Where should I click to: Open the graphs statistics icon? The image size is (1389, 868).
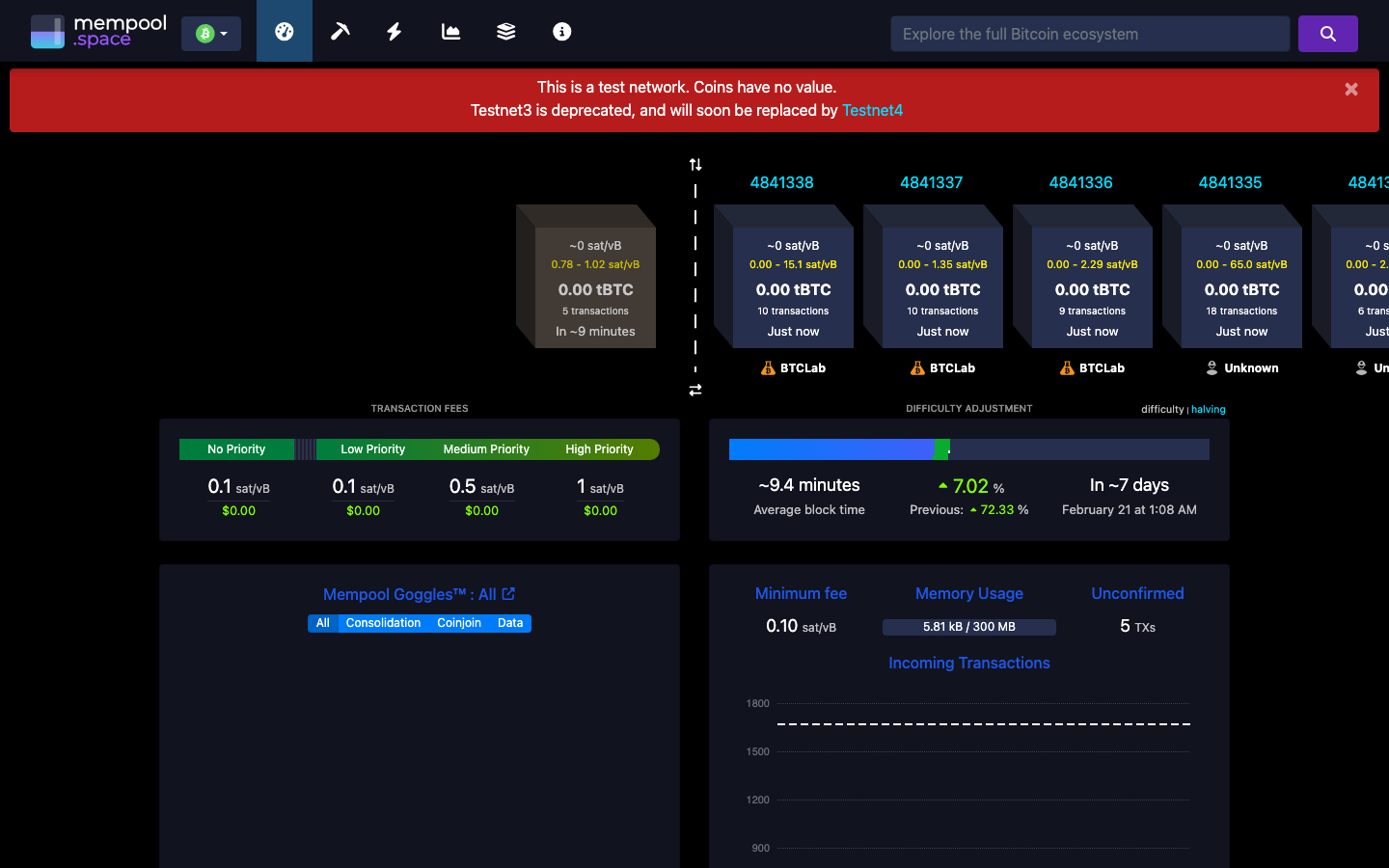449,31
